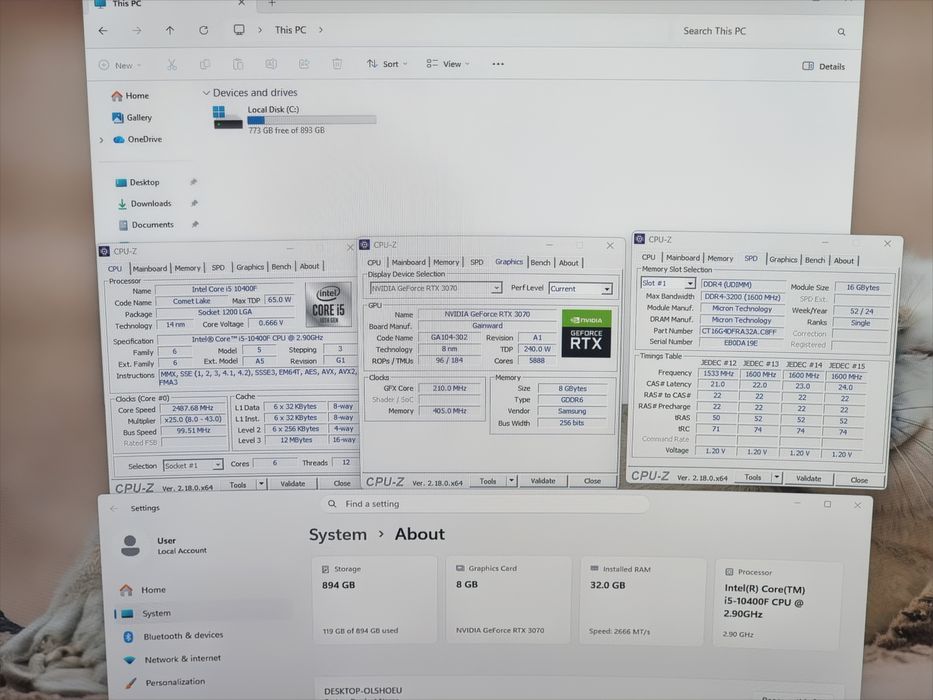
Task: Click the Find a setting search box
Action: (485, 504)
